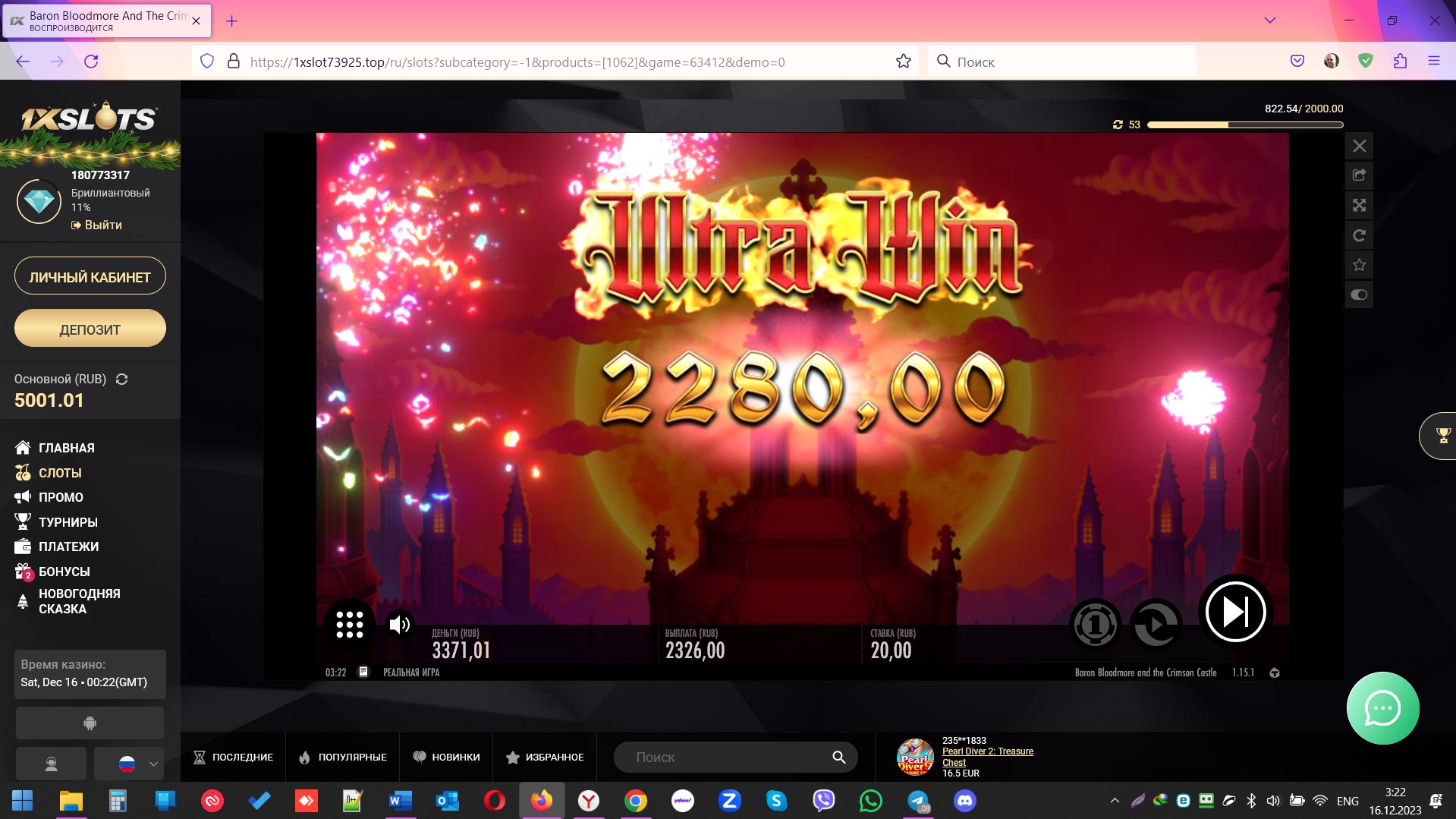Open the Pocket save icon

pyautogui.click(x=1297, y=61)
